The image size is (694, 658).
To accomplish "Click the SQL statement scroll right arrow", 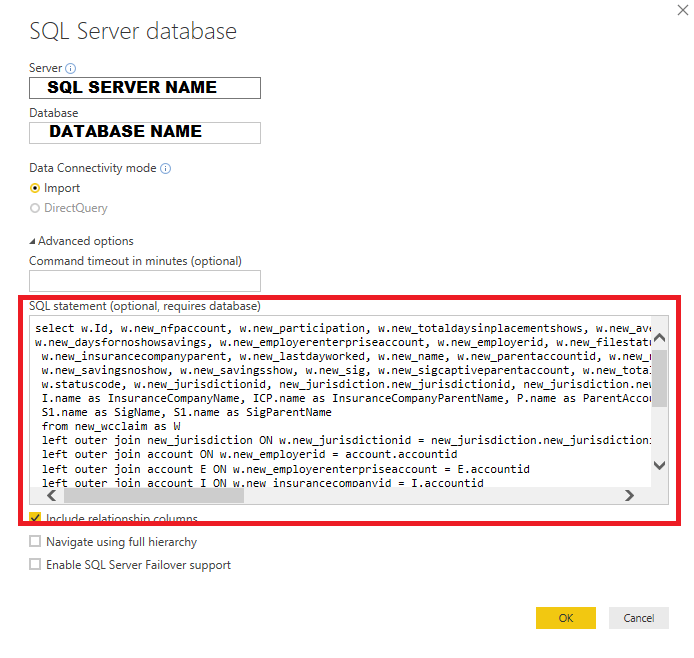I will coord(629,496).
